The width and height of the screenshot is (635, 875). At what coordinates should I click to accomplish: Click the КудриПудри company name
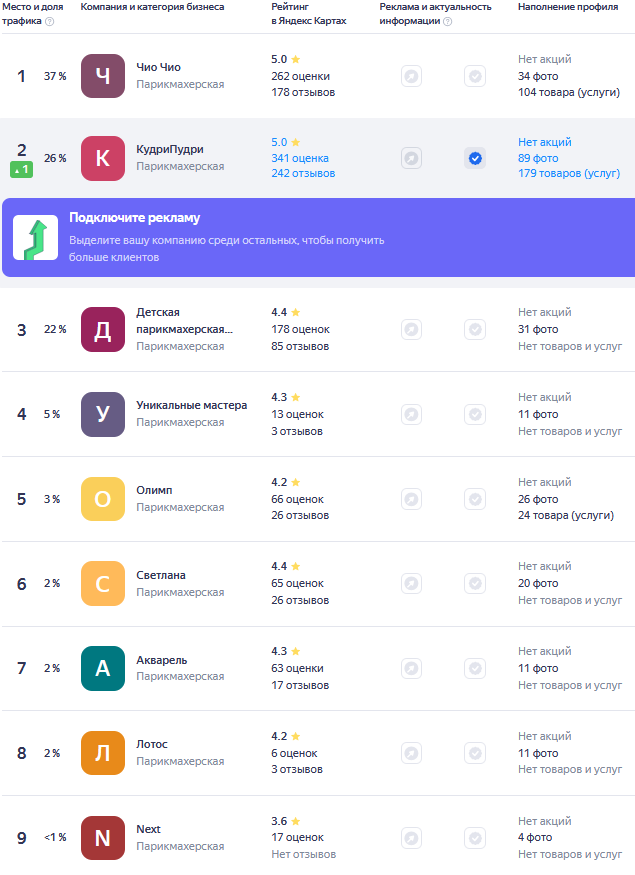point(170,150)
